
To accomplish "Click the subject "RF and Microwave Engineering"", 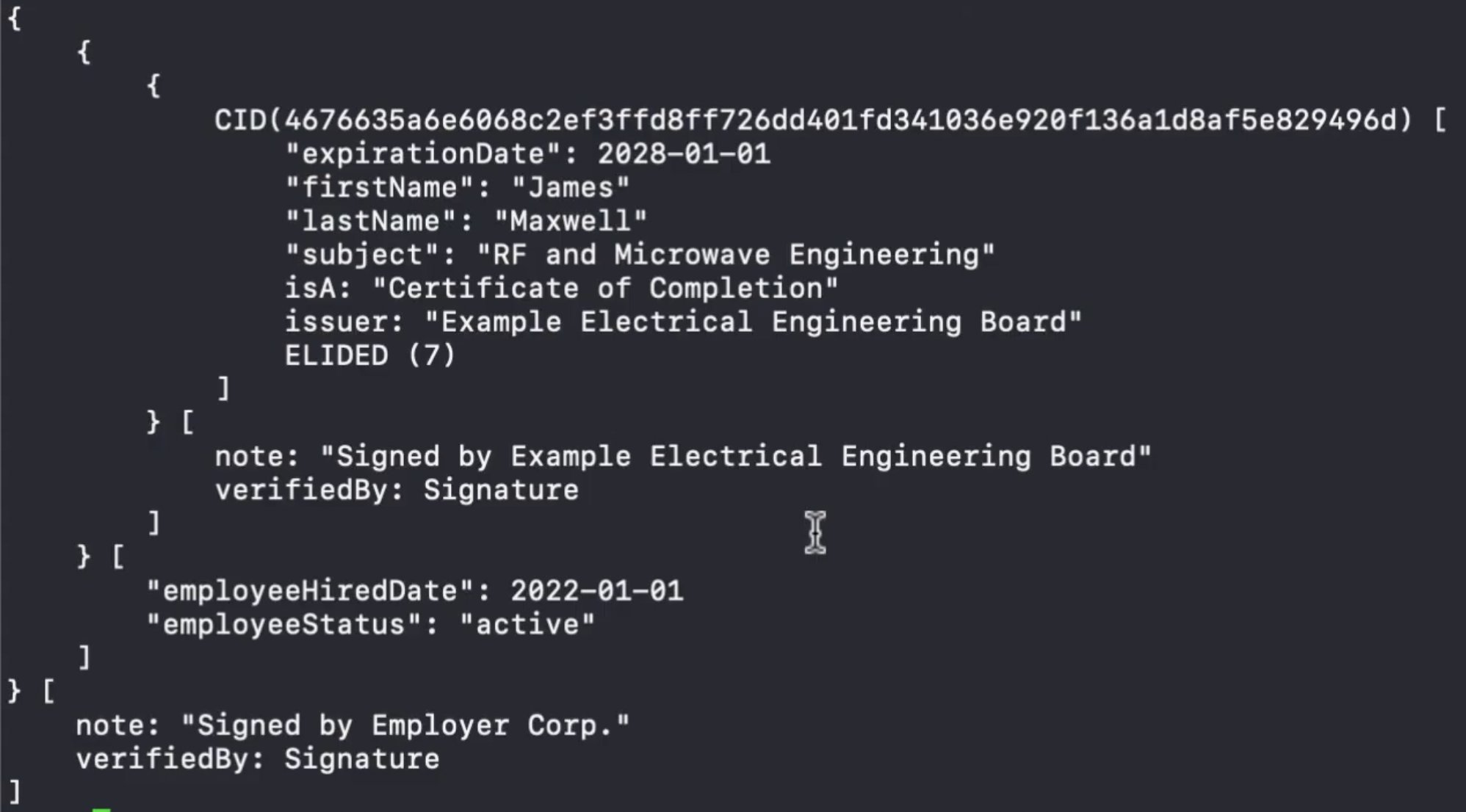I will coord(736,255).
